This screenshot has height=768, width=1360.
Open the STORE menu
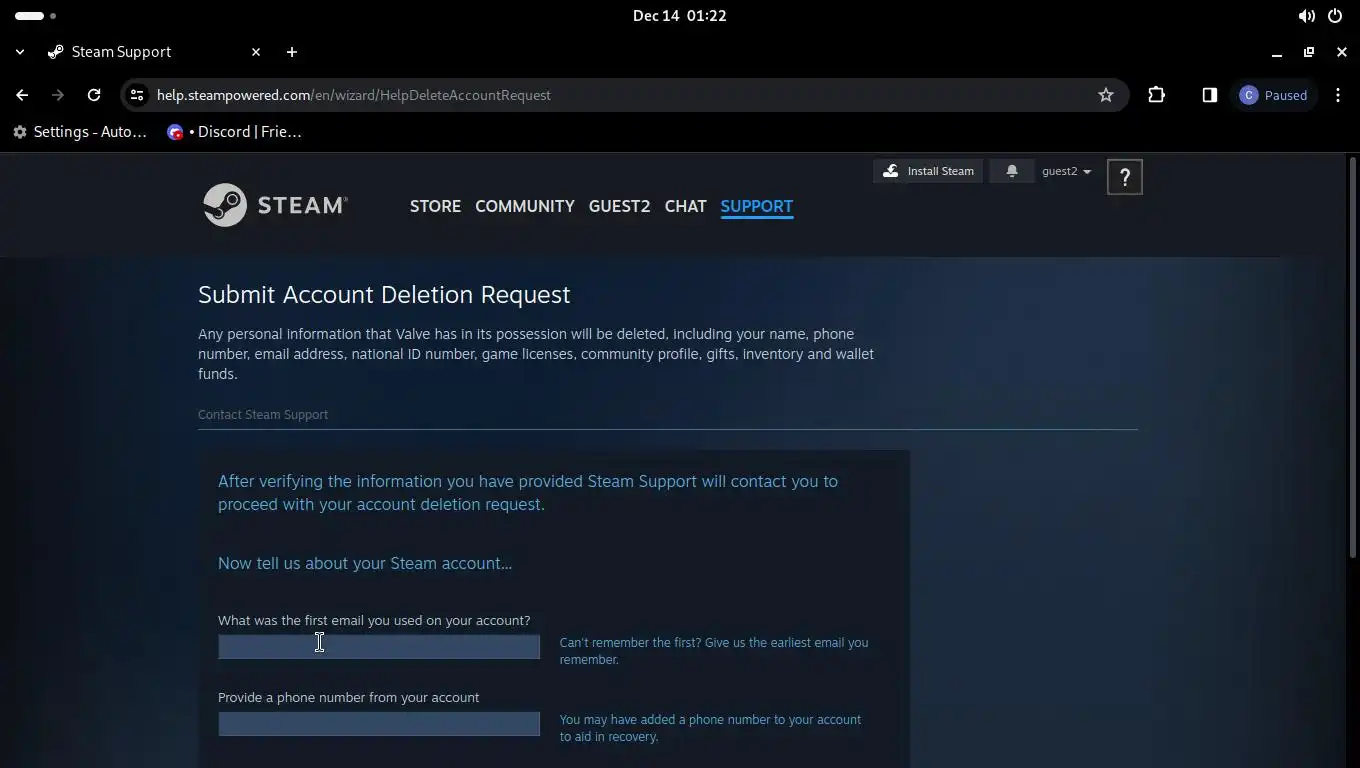click(x=435, y=206)
